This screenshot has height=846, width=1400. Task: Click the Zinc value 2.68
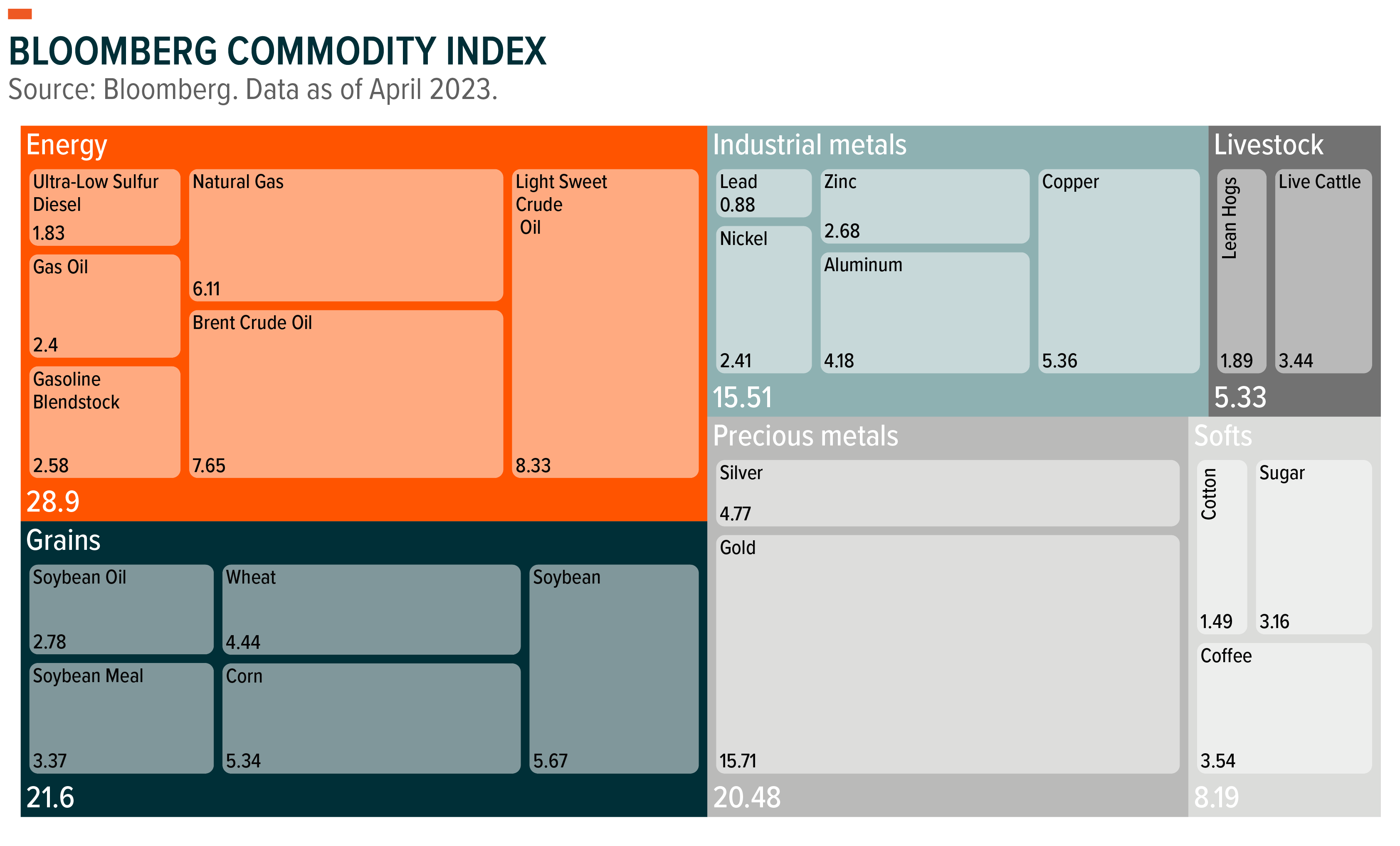tap(842, 231)
